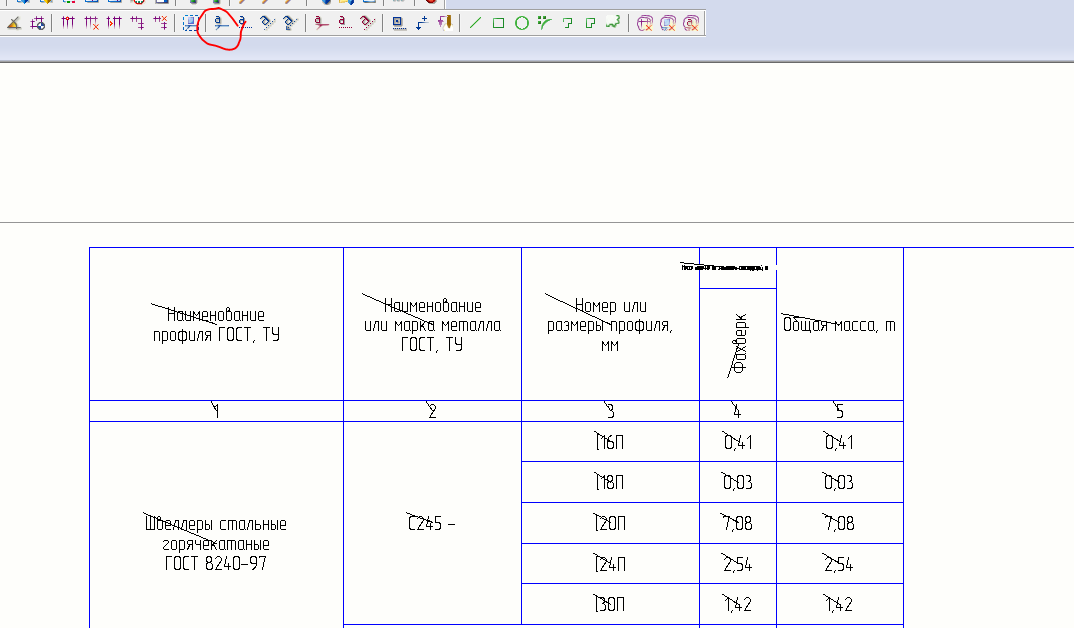Screen dimensions: 1074x628
Task: Select the blue text tool circled in red
Action: click(221, 22)
